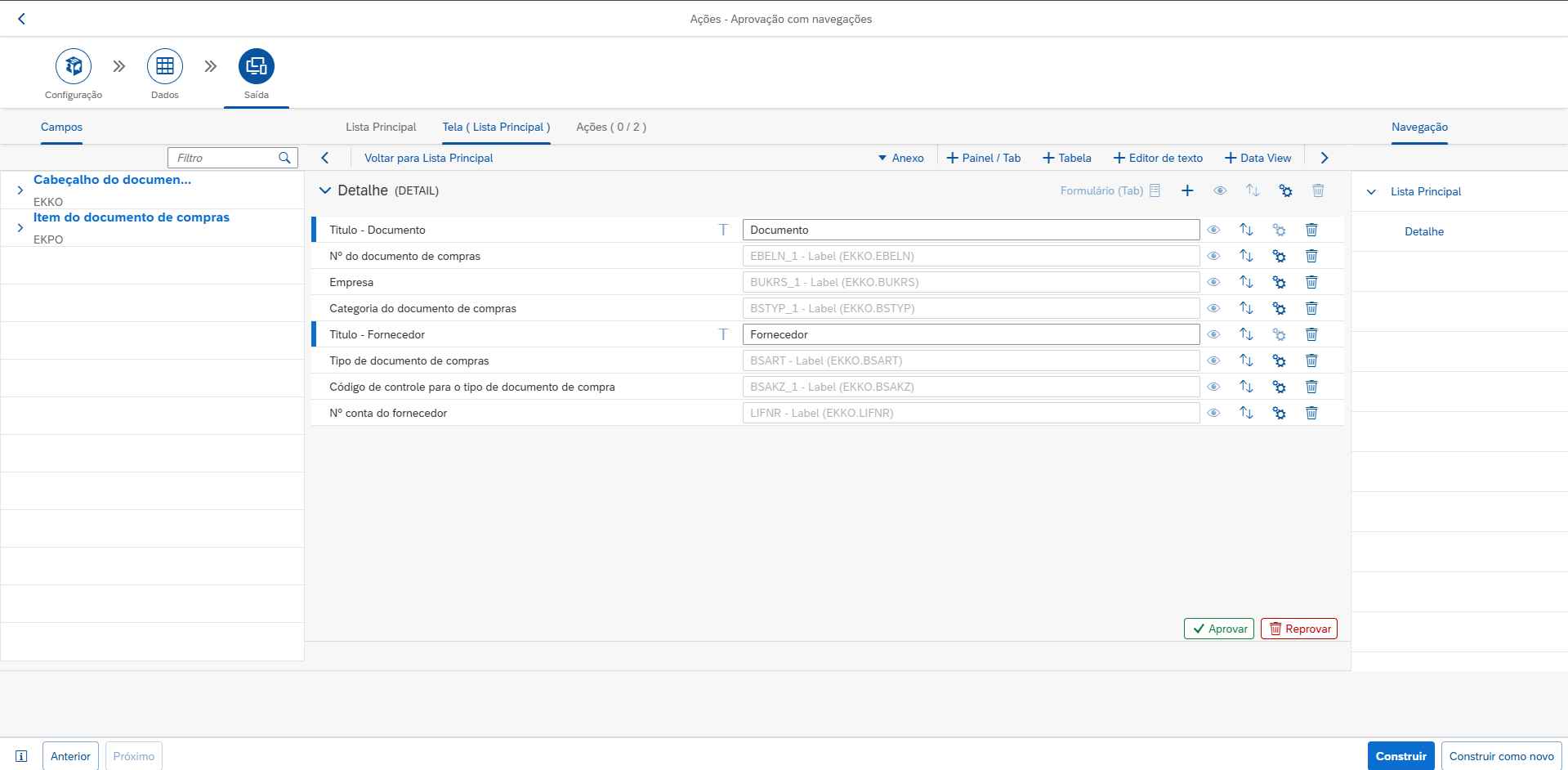
Task: Click Voltar para Lista Principal link
Action: (428, 158)
